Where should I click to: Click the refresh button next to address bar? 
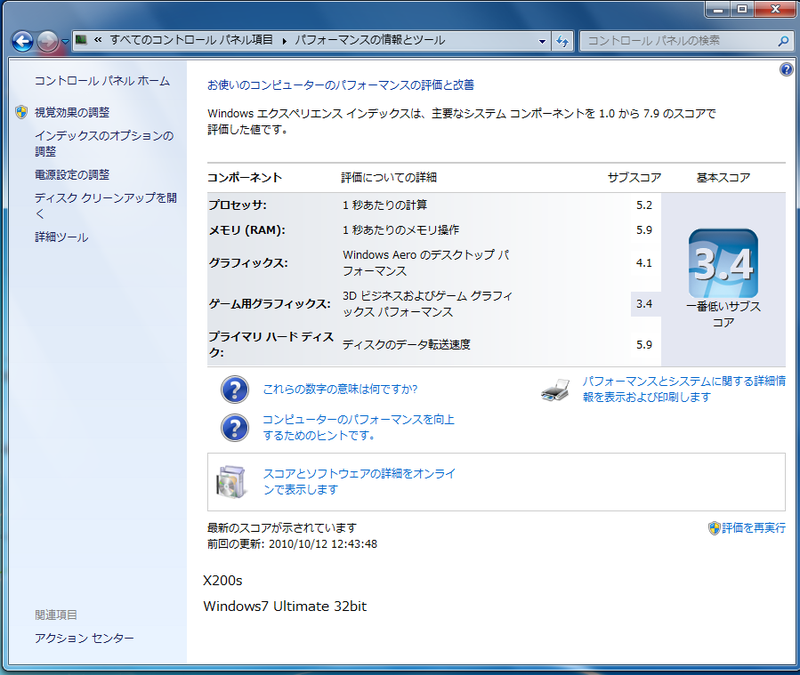(x=562, y=41)
